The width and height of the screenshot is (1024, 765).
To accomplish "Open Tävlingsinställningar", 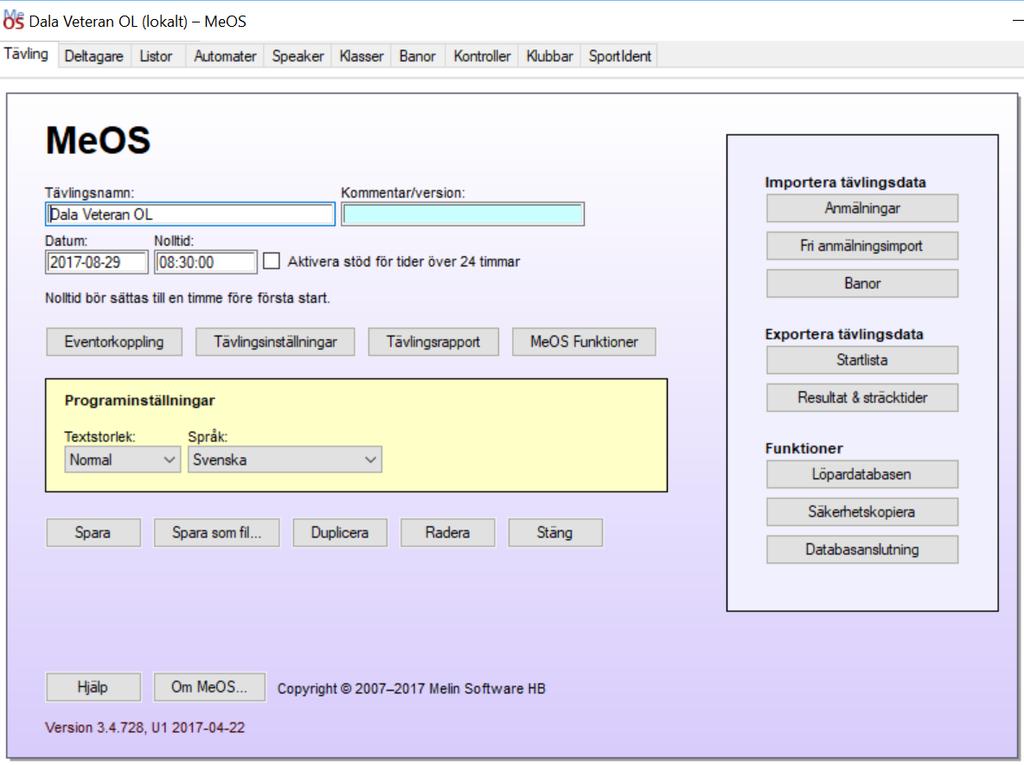I will [x=275, y=342].
